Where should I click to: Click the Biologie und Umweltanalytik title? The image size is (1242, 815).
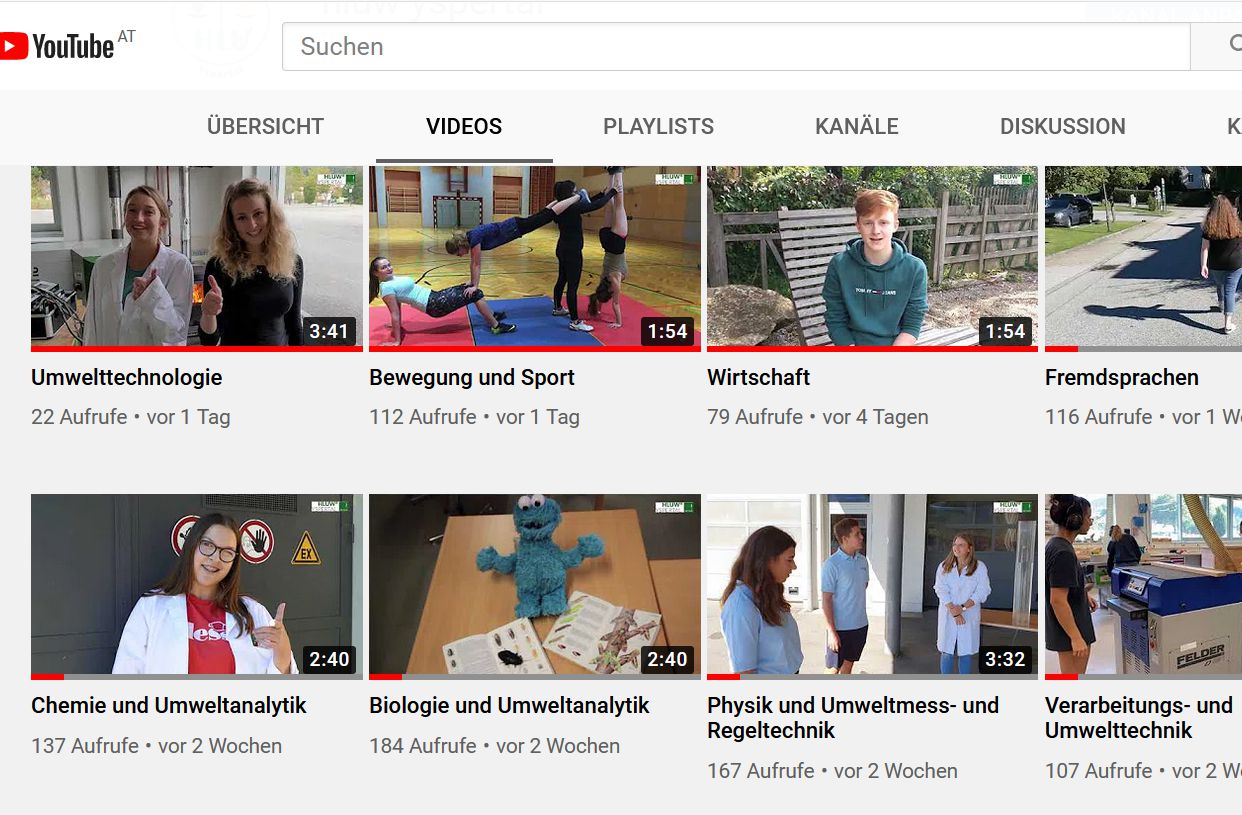coord(509,706)
